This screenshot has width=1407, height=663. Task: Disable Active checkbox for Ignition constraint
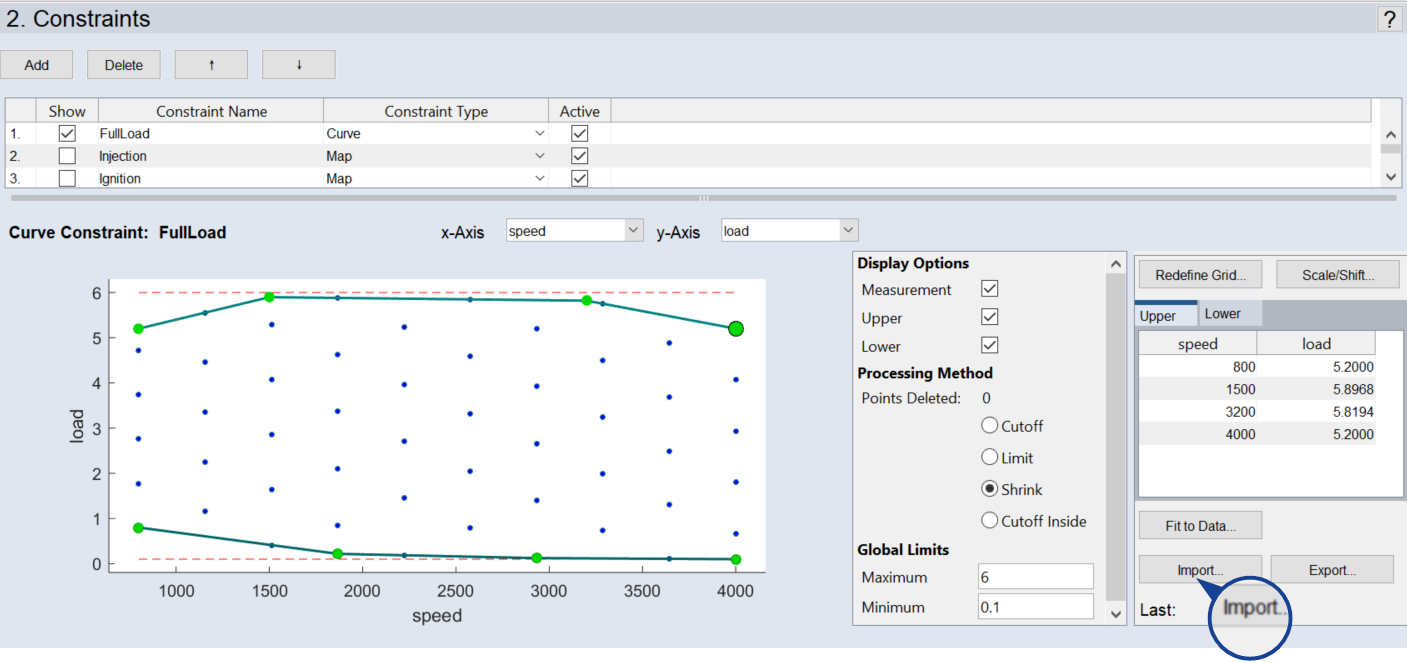(579, 178)
